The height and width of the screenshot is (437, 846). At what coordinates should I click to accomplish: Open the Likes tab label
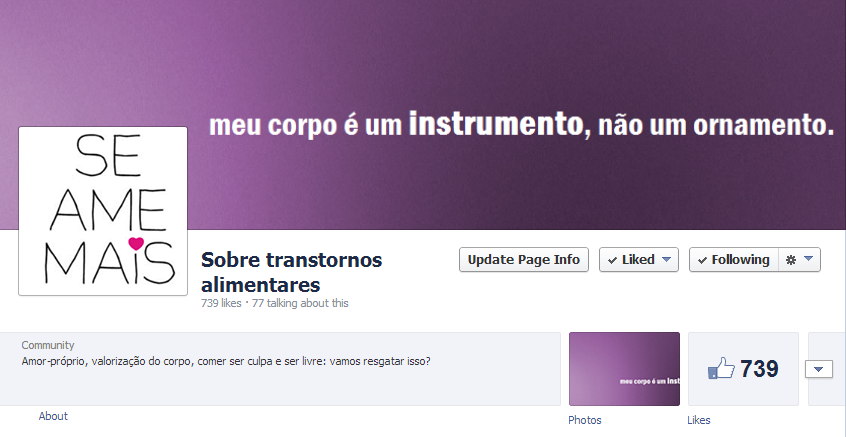click(699, 420)
